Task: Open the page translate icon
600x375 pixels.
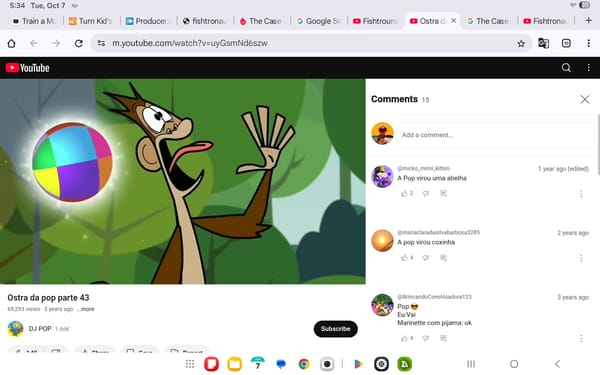Action: tap(543, 43)
